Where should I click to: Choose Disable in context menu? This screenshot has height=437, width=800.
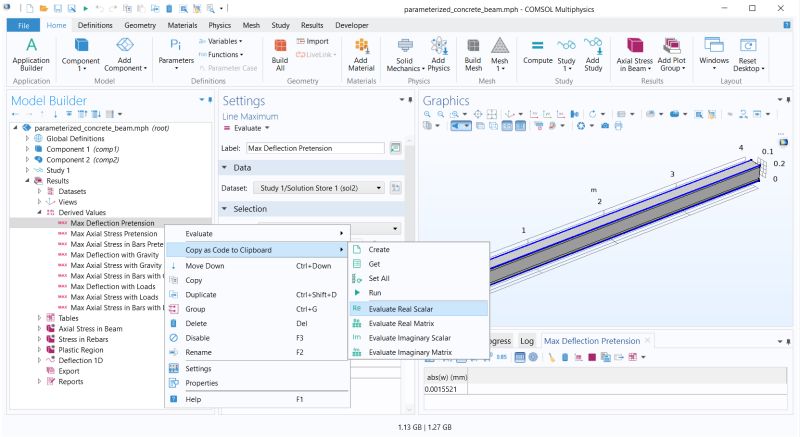pyautogui.click(x=257, y=338)
